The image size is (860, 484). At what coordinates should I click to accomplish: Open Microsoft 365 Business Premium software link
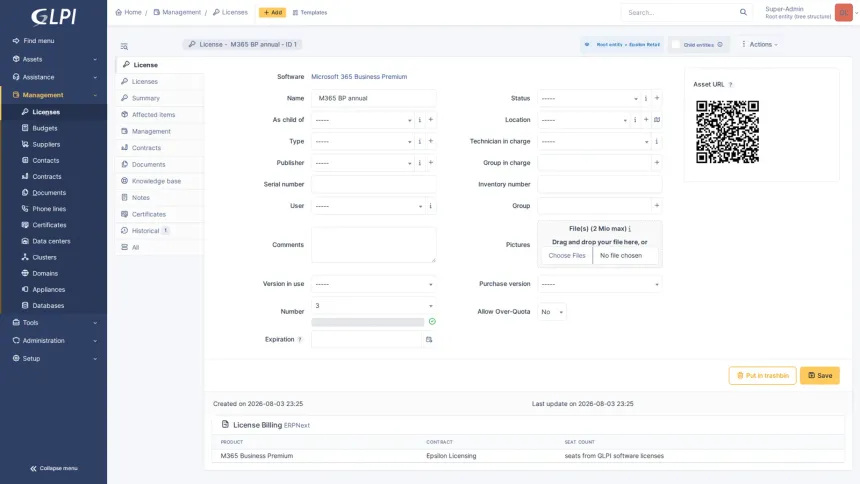[x=359, y=77]
